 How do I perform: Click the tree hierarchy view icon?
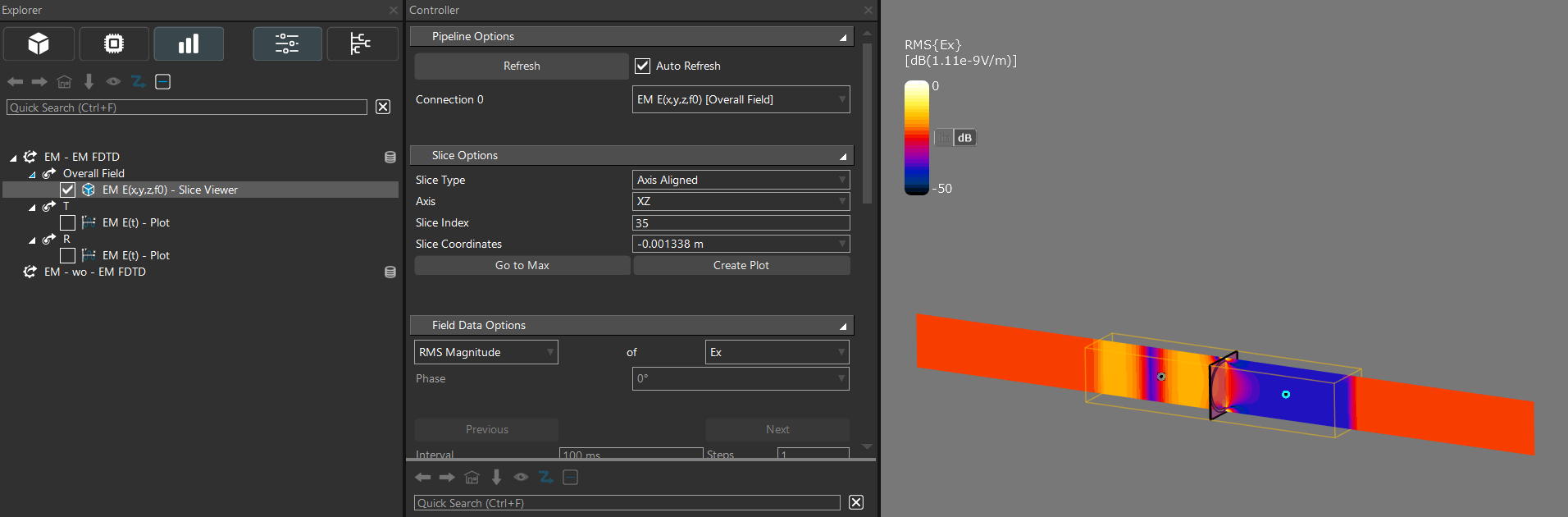coord(361,43)
